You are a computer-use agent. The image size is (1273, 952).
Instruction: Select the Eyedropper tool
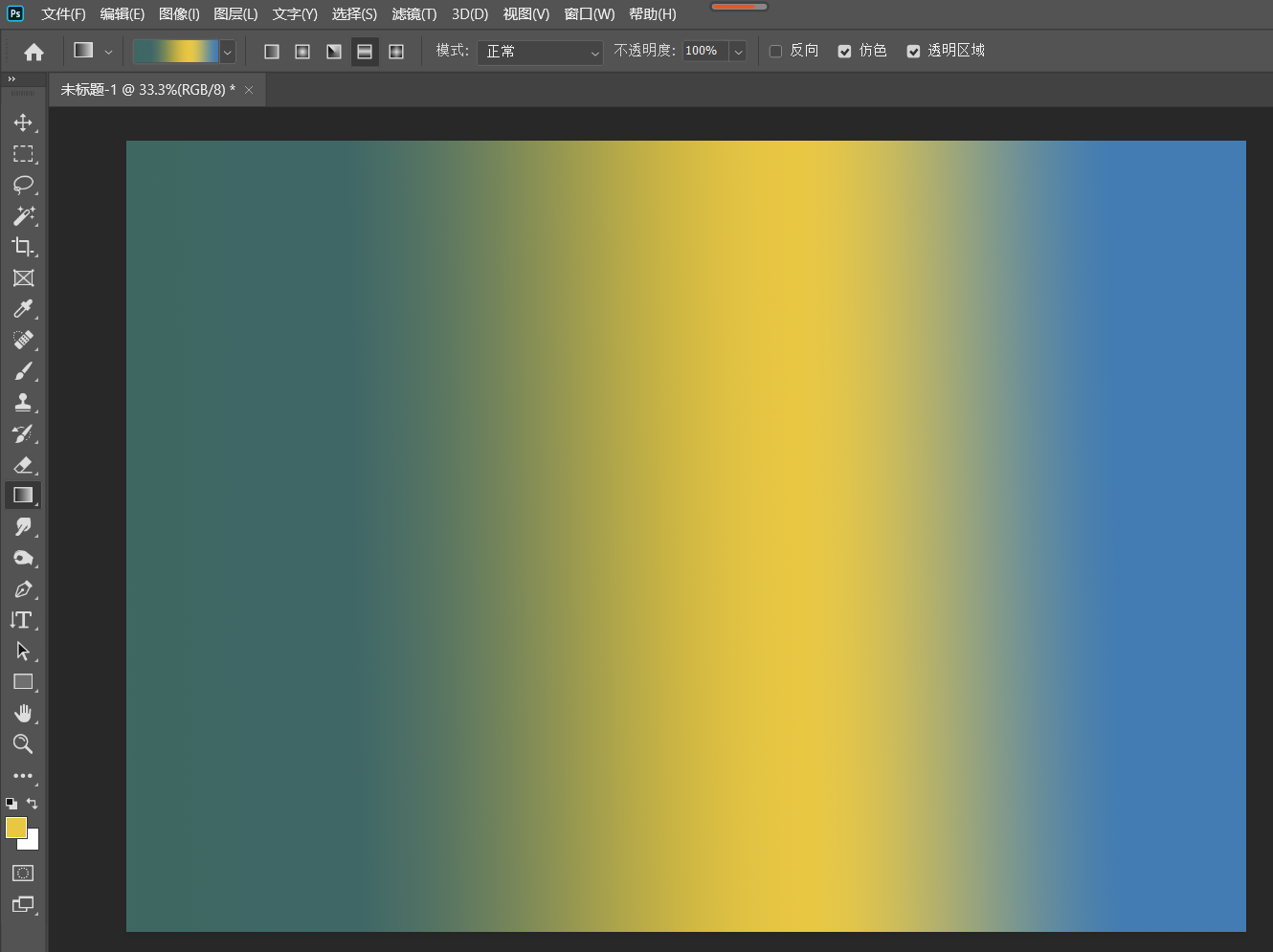pyautogui.click(x=23, y=309)
